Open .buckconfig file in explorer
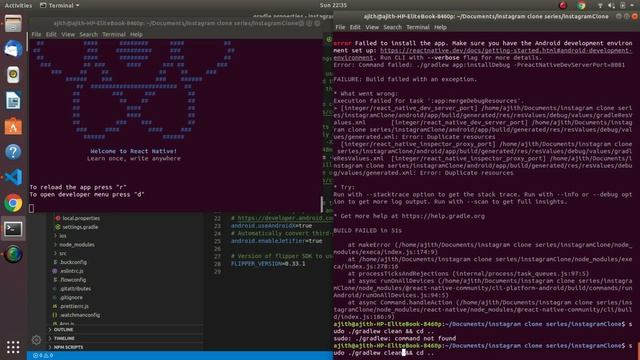Viewport: 640px width, 360px height. (73, 262)
